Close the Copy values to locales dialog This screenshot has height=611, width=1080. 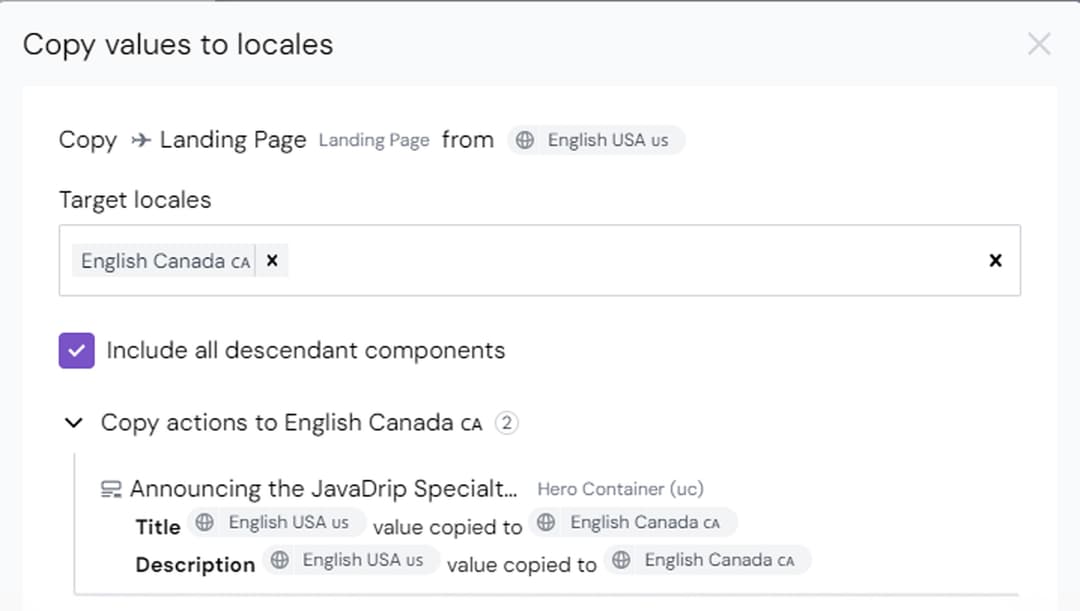(1039, 44)
